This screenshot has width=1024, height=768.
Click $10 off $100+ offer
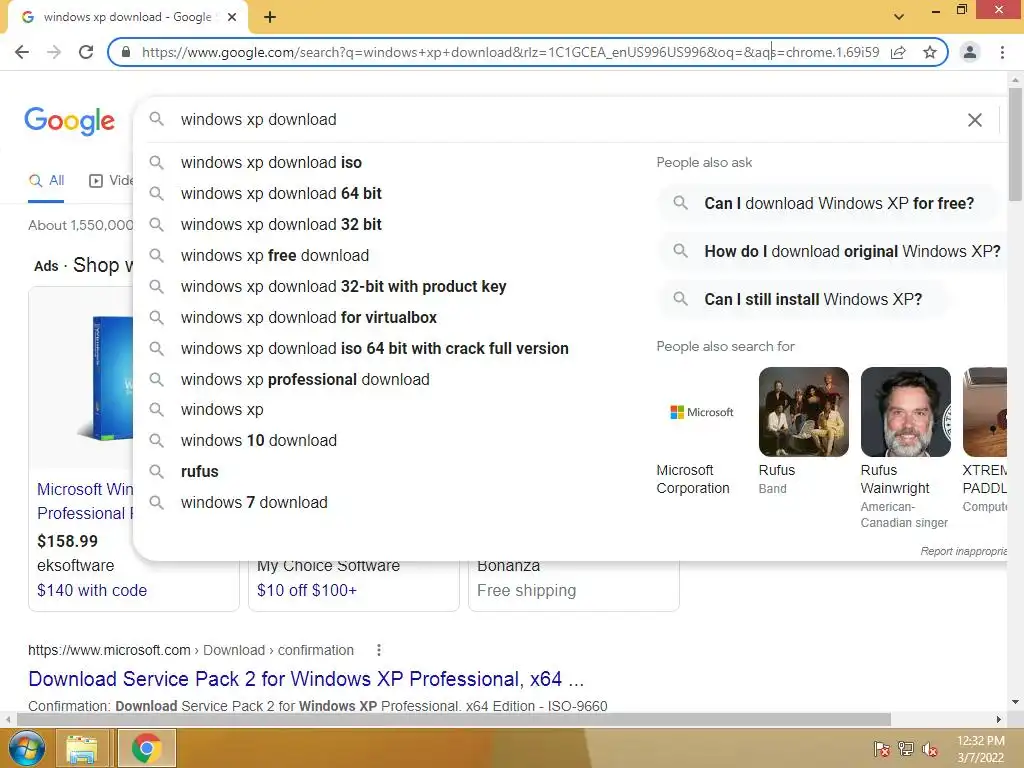click(306, 590)
